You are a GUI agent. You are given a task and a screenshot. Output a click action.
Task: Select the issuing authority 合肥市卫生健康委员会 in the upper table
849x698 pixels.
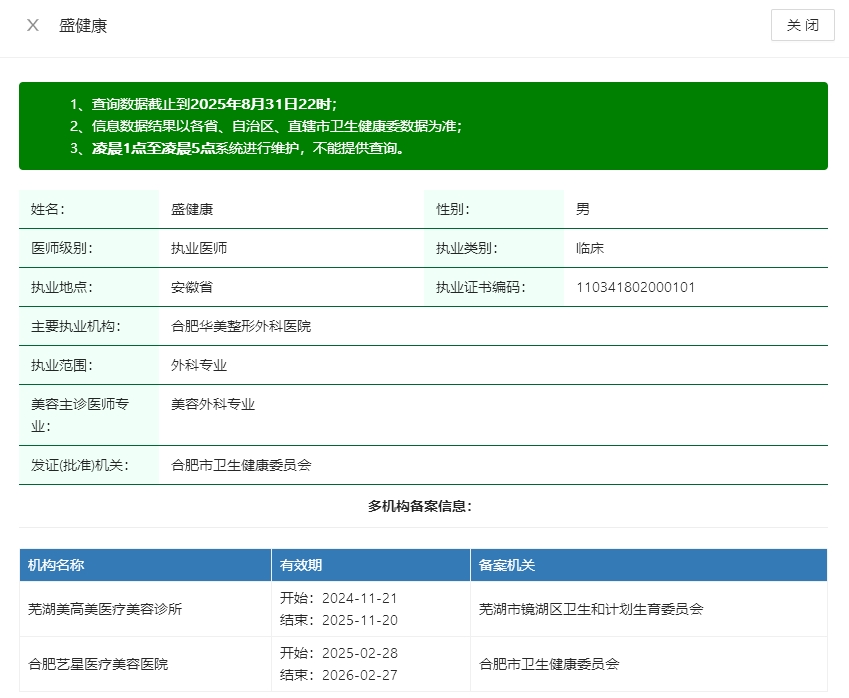coord(241,465)
